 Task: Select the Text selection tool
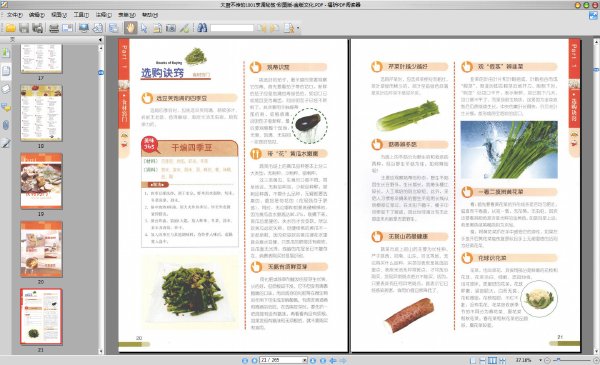[x=157, y=28]
